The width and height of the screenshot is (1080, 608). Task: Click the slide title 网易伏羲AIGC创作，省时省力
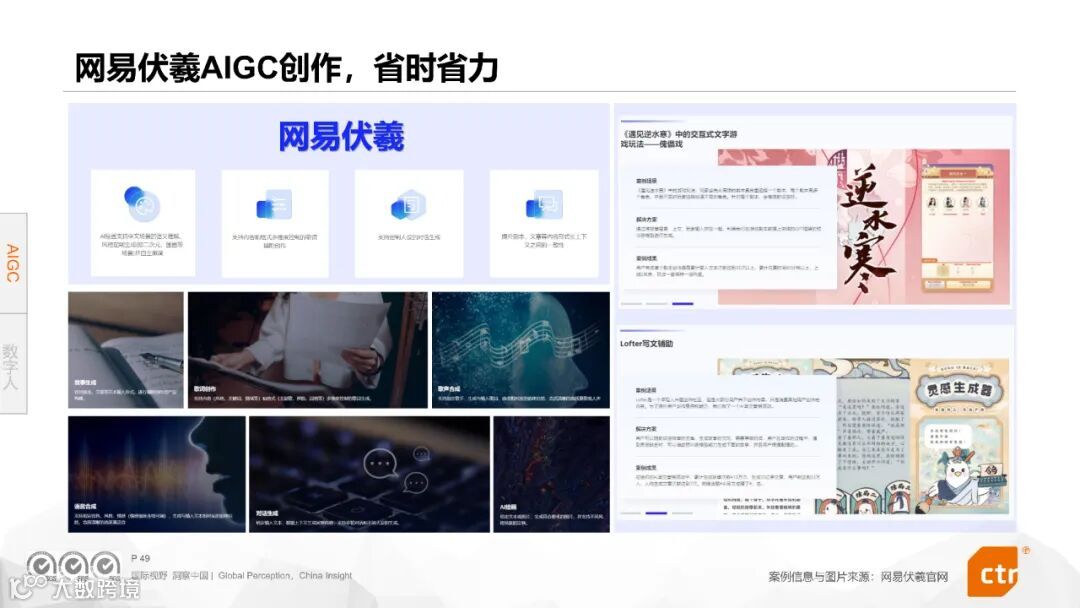pos(287,68)
